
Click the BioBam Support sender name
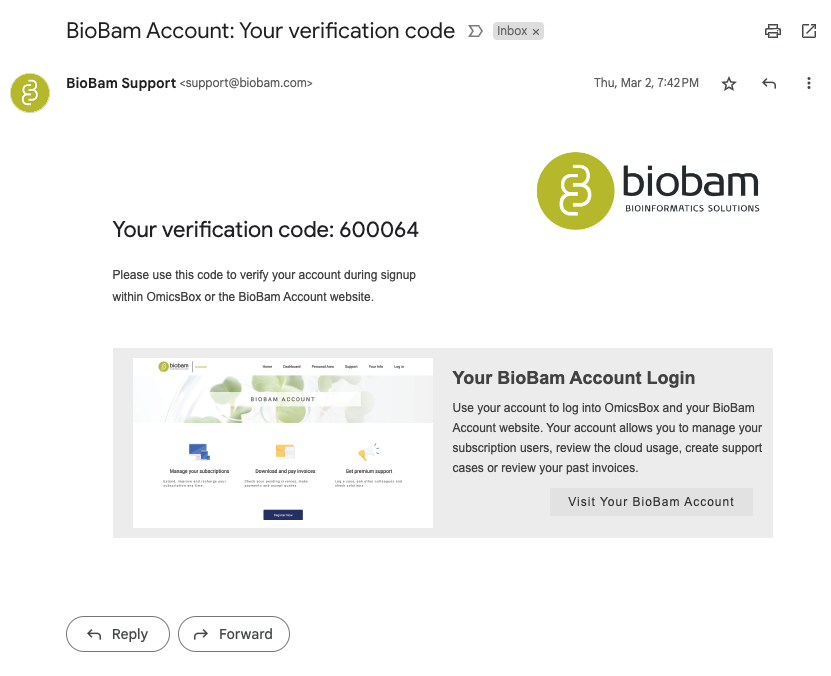(121, 83)
